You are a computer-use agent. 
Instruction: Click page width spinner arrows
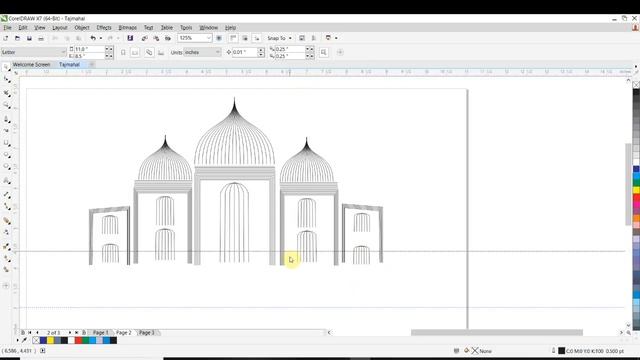pos(109,49)
